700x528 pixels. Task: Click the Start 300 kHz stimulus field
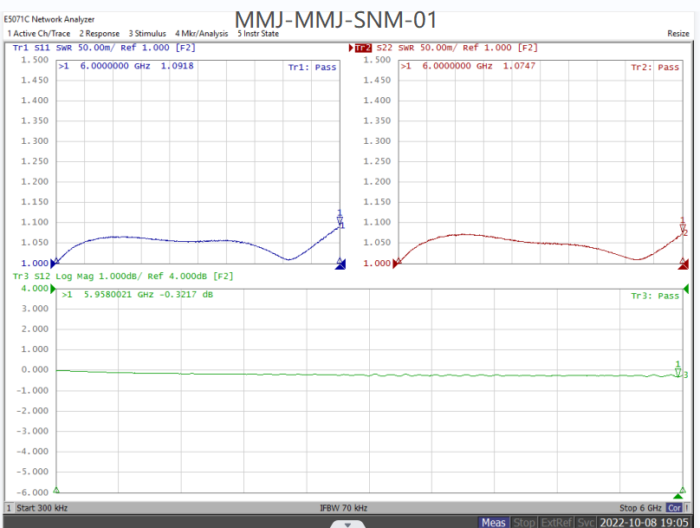[42, 508]
